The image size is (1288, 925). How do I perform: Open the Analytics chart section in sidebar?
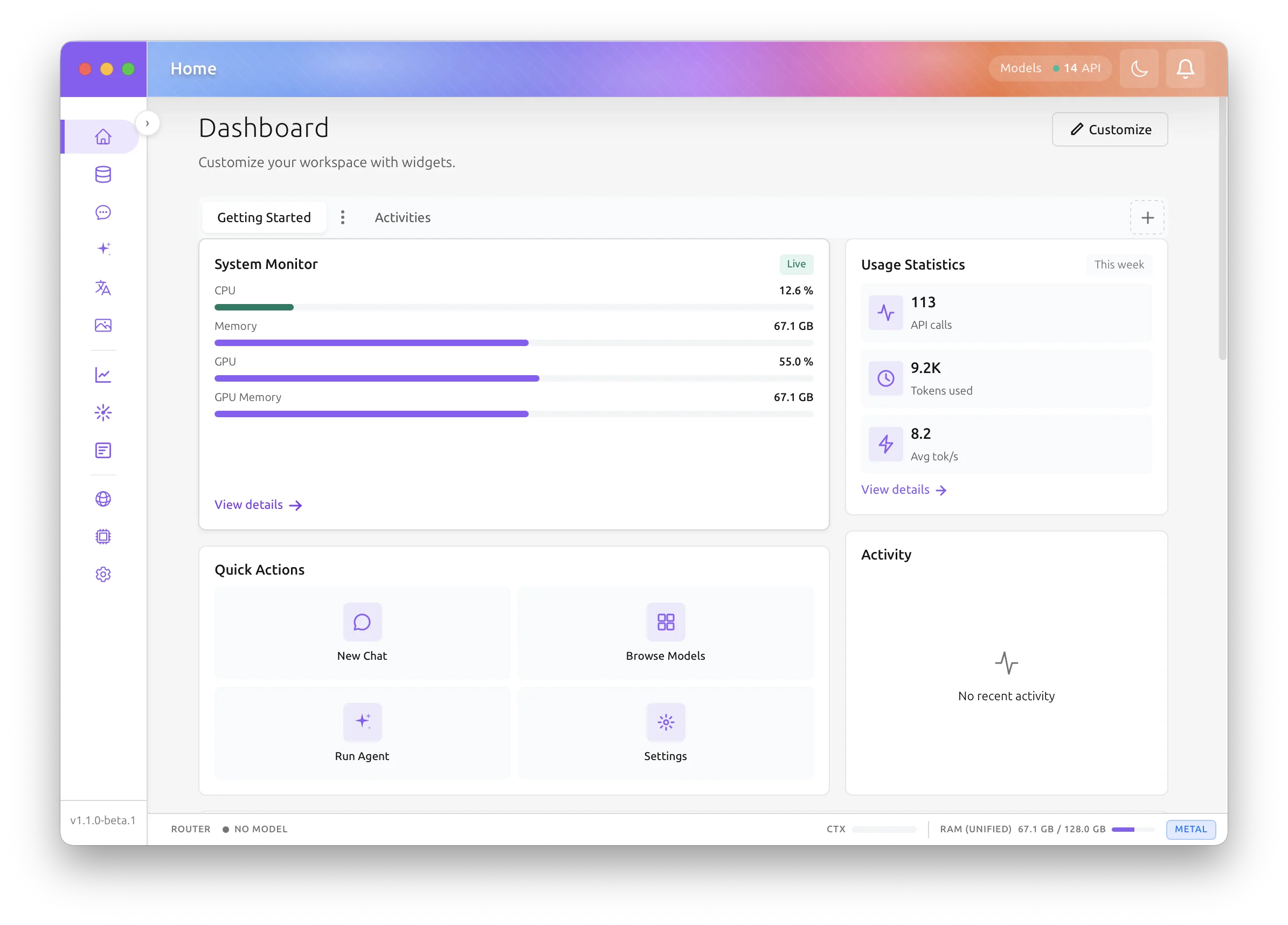tap(103, 375)
